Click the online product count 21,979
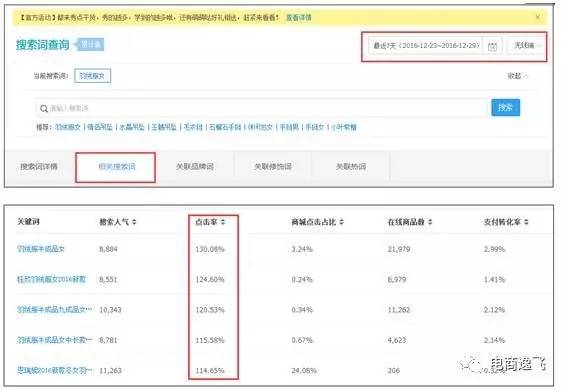This screenshot has height=389, width=563. pyautogui.click(x=399, y=249)
